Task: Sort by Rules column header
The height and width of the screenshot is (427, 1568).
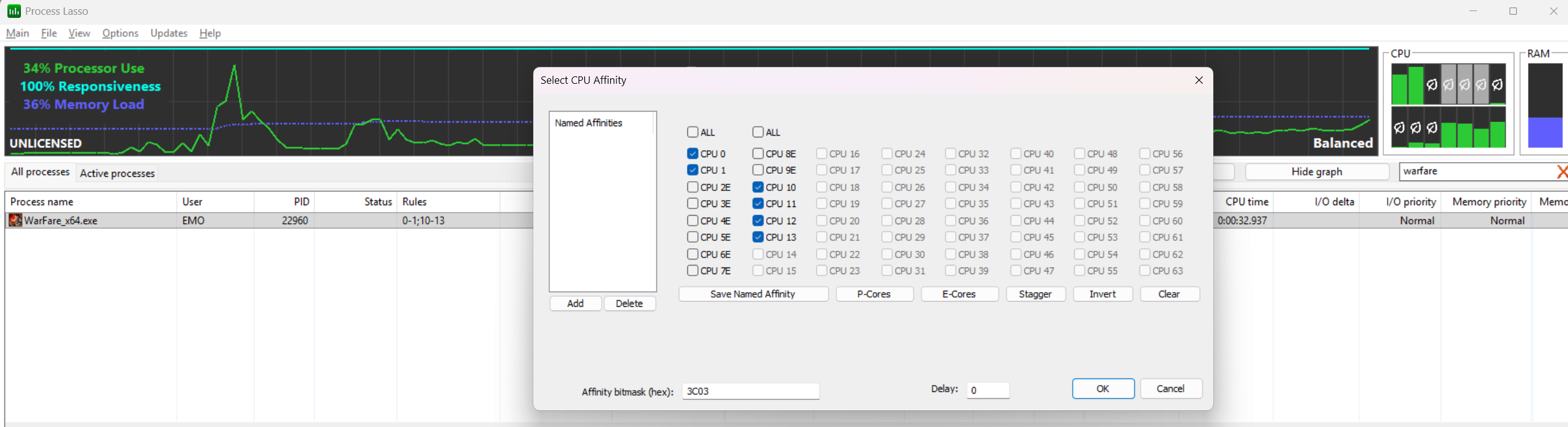Action: point(448,201)
